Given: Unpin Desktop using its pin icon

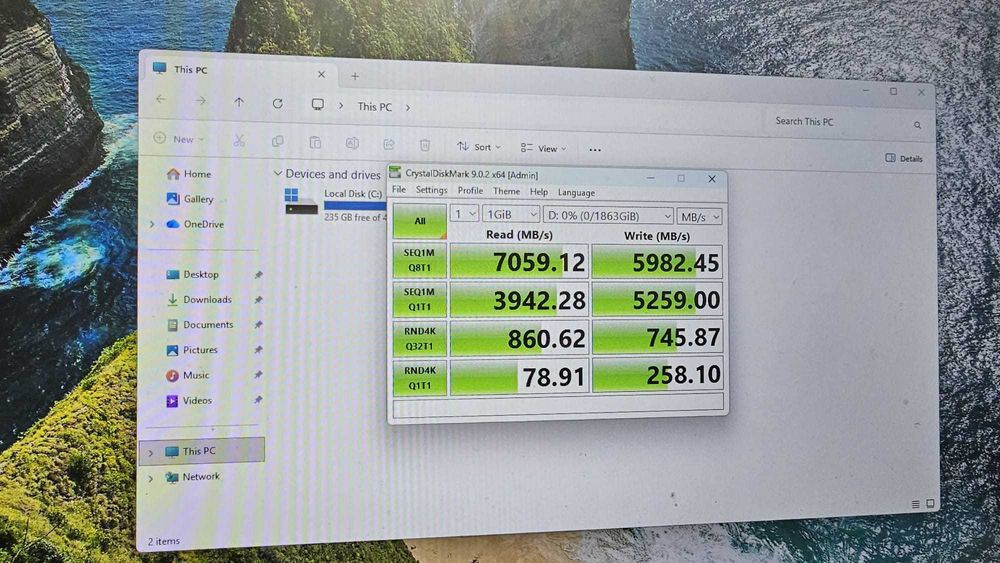Looking at the screenshot, I should click(258, 275).
